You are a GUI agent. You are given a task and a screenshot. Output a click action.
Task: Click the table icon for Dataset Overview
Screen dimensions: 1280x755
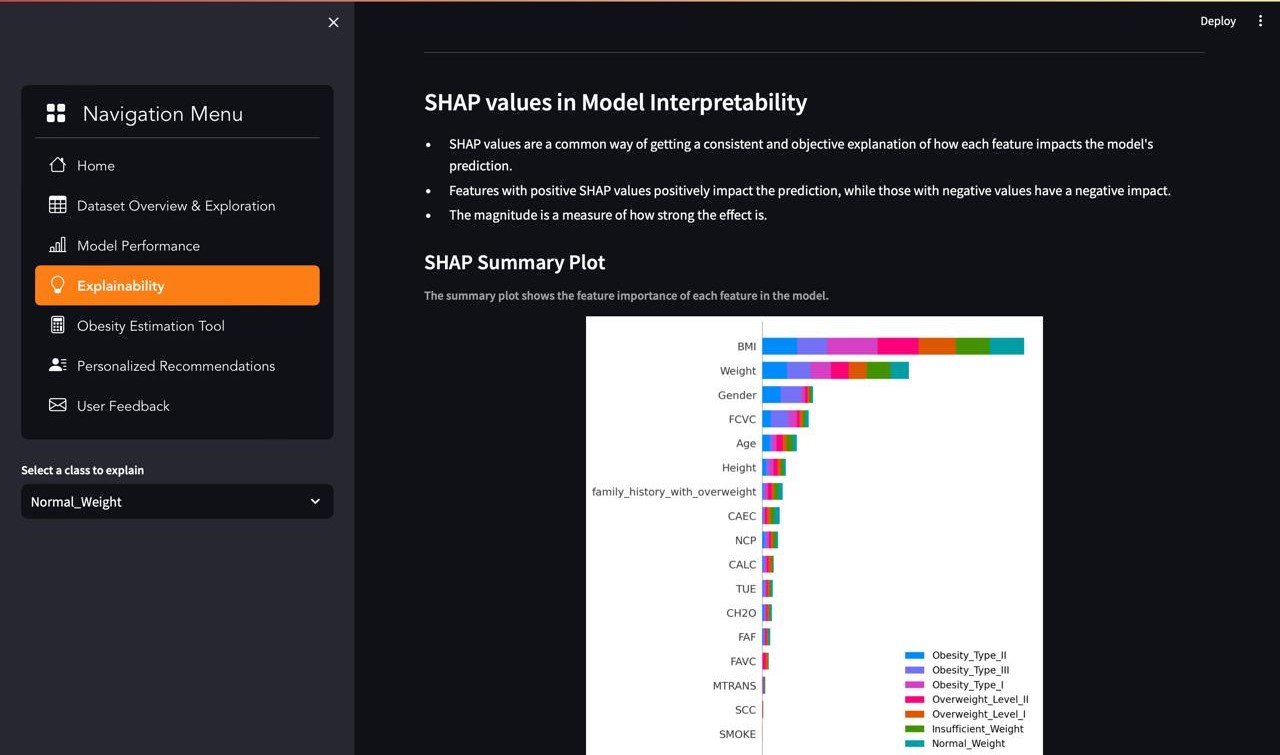pyautogui.click(x=58, y=205)
